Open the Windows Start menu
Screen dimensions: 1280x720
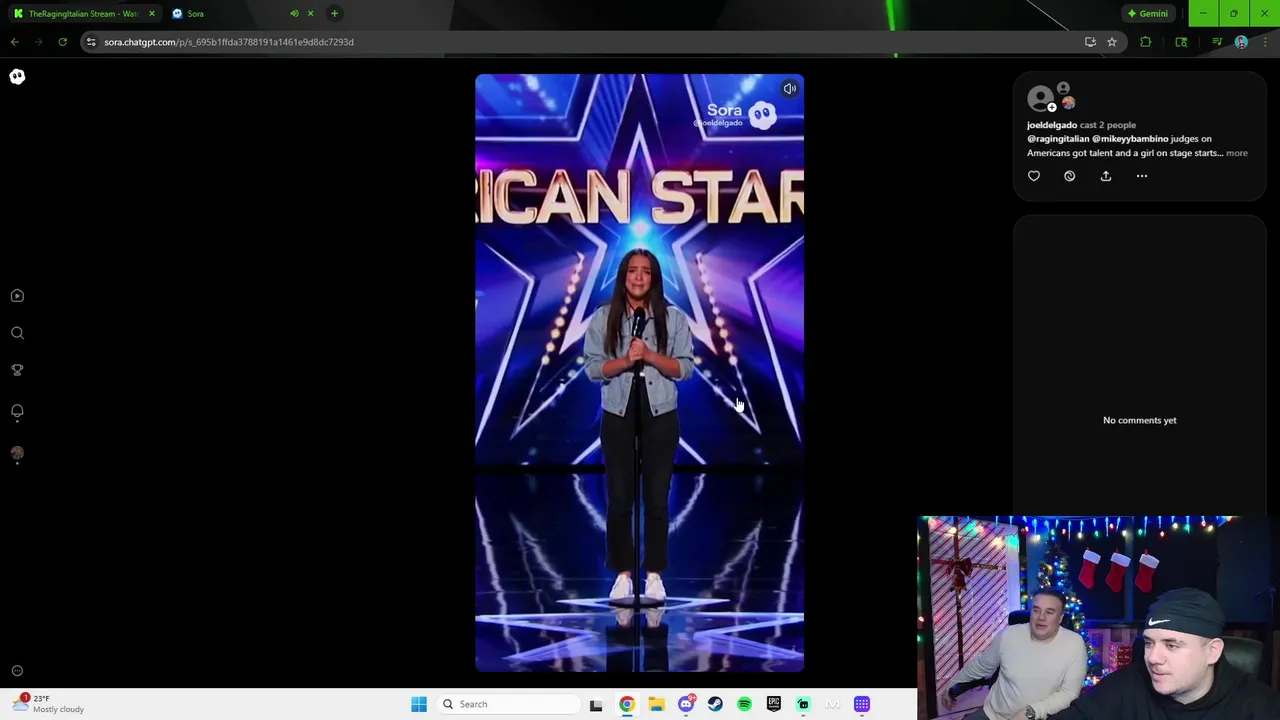(419, 704)
